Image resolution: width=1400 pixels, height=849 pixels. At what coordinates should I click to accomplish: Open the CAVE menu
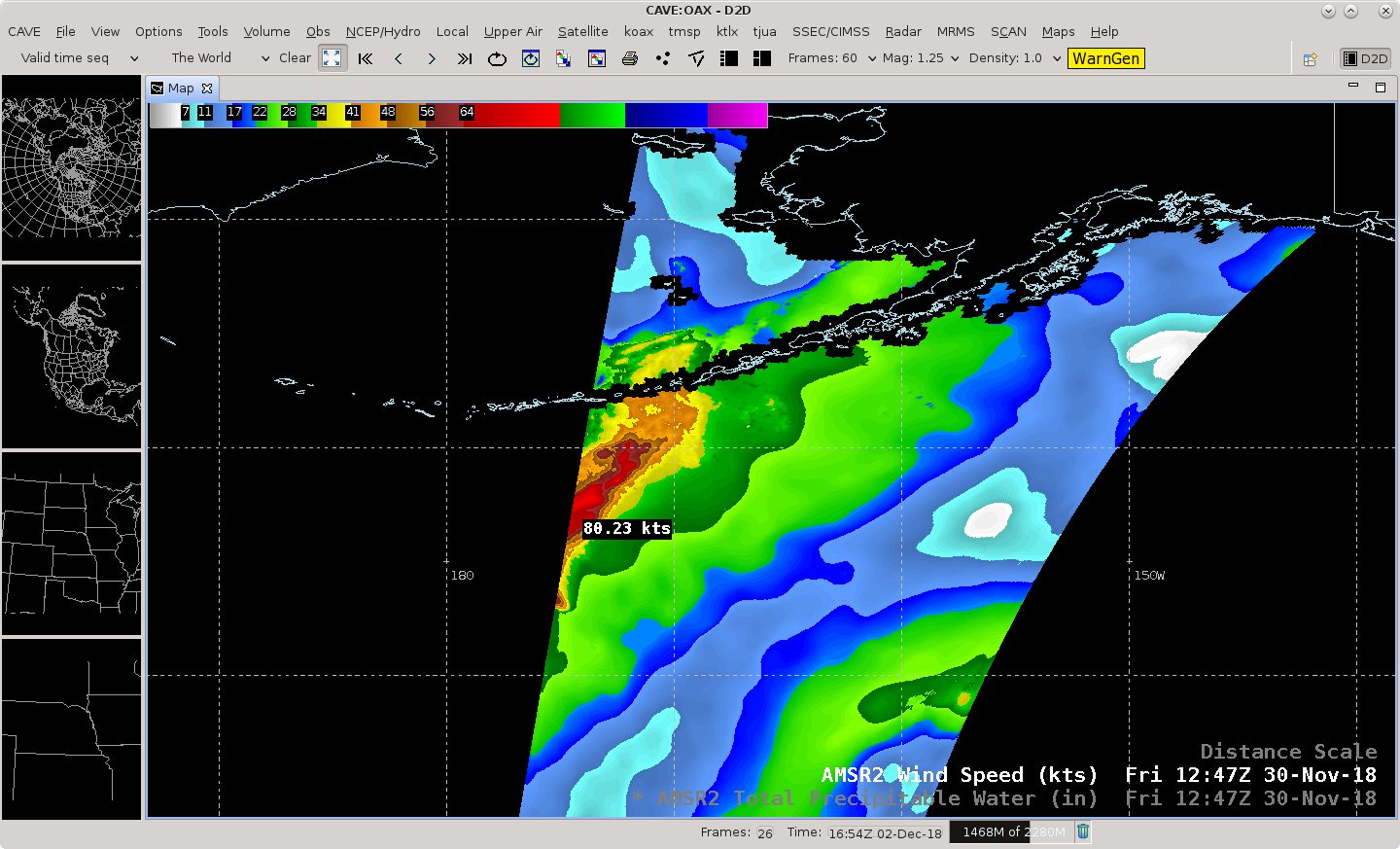pyautogui.click(x=24, y=31)
